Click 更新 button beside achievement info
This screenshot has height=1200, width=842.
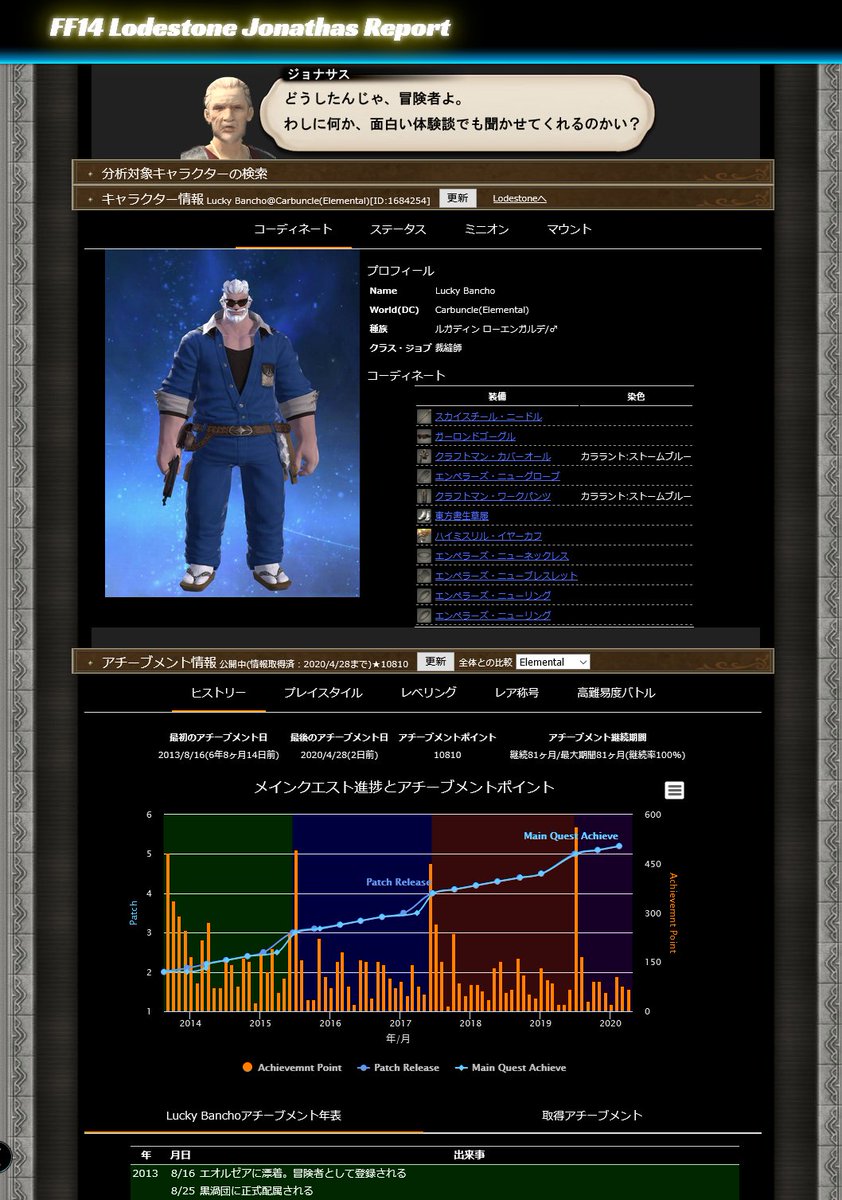[434, 661]
